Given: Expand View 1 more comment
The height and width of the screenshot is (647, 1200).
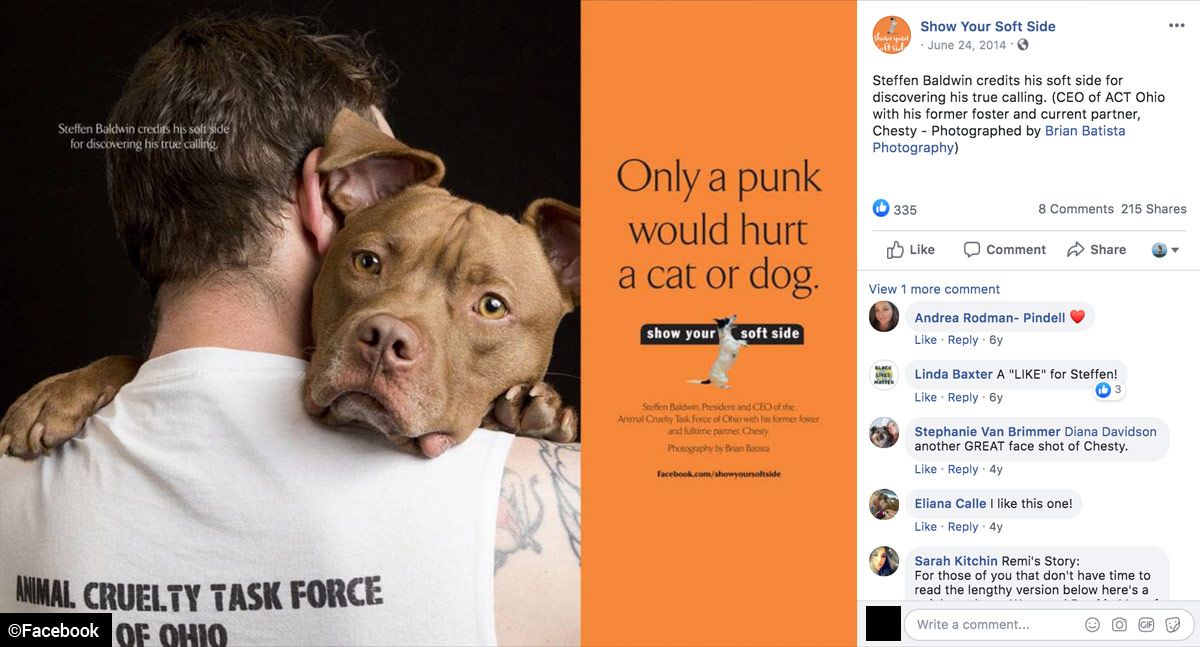Looking at the screenshot, I should pos(934,289).
